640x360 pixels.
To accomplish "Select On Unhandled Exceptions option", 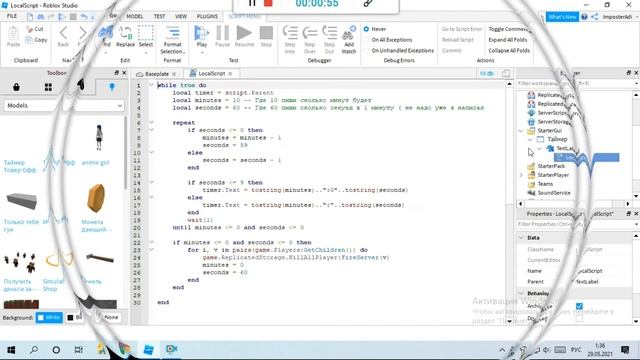I will pos(399,50).
